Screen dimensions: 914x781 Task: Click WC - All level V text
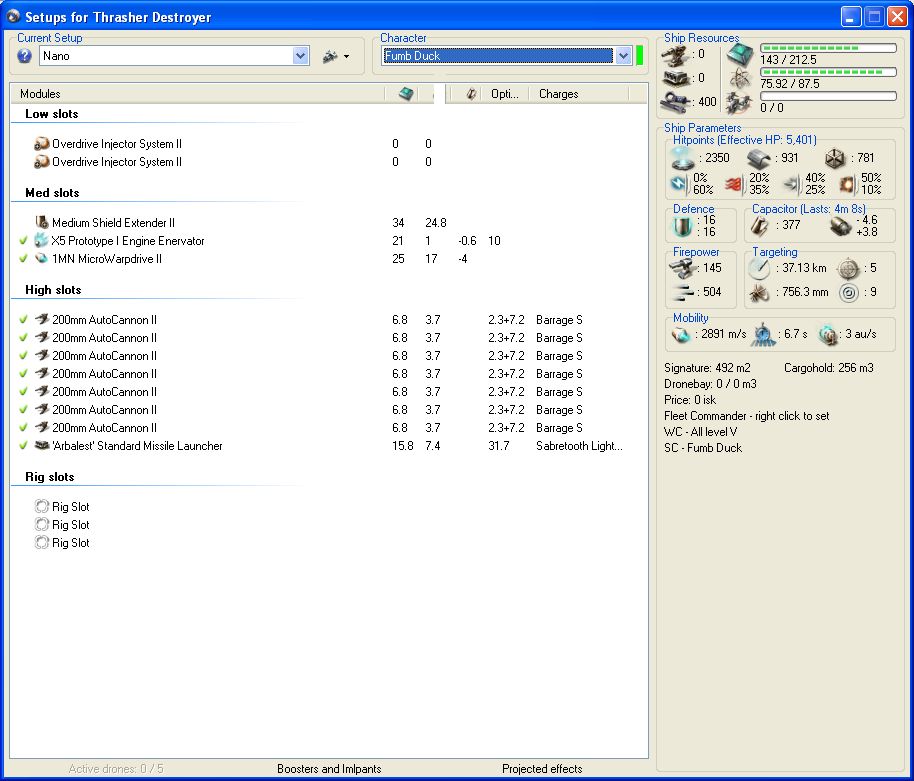click(701, 432)
